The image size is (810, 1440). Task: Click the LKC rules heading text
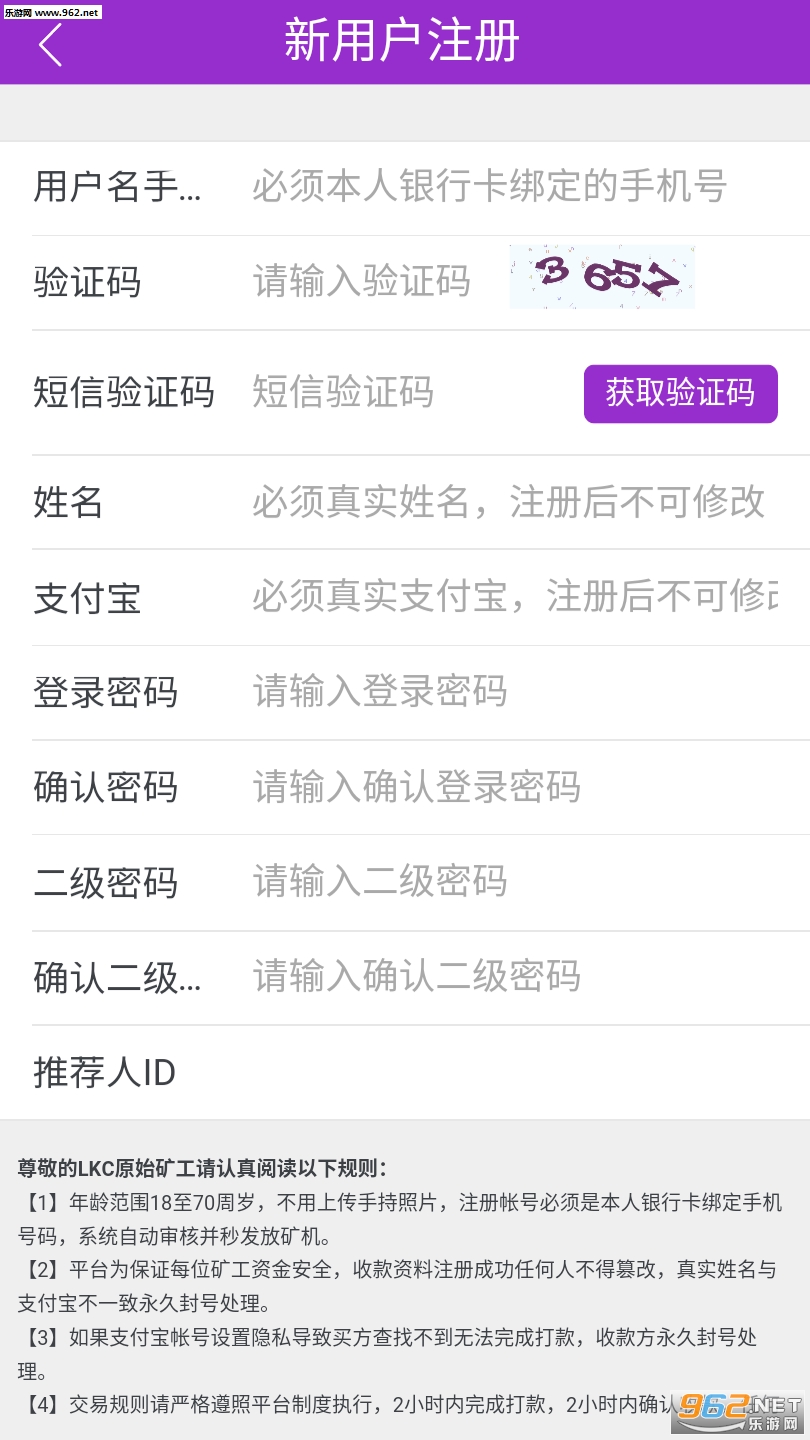(x=202, y=1167)
